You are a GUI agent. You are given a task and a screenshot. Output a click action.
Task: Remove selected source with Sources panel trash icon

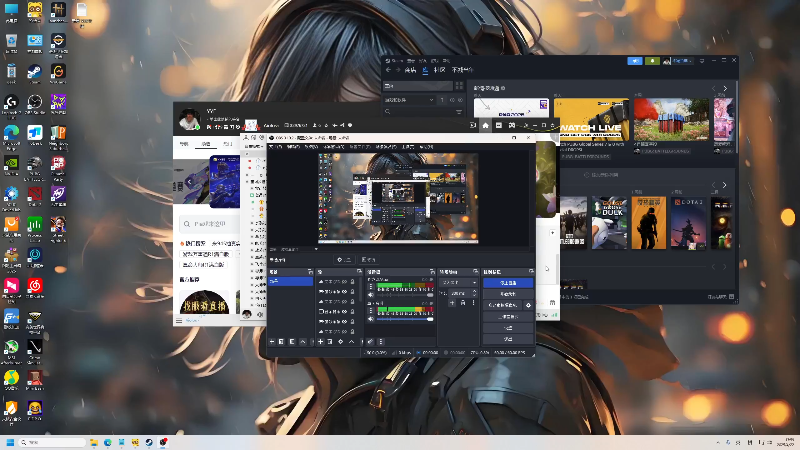pos(330,342)
